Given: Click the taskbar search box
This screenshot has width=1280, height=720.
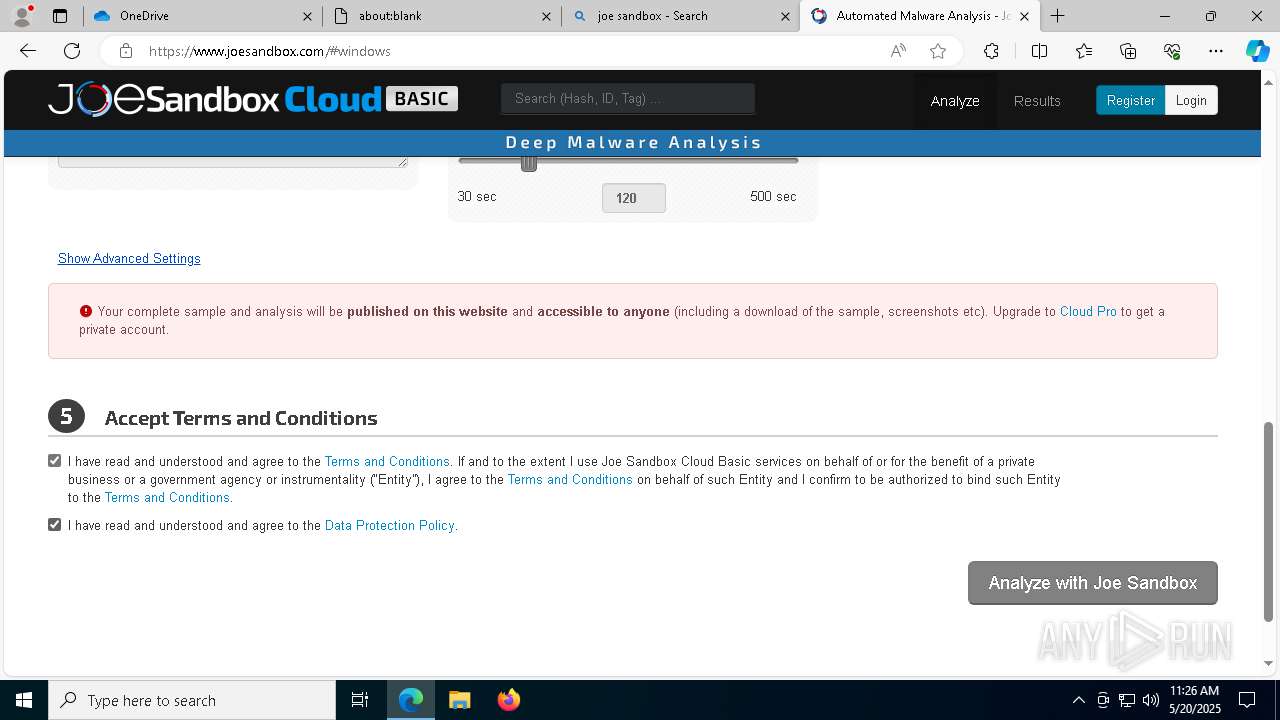Looking at the screenshot, I should pyautogui.click(x=192, y=700).
